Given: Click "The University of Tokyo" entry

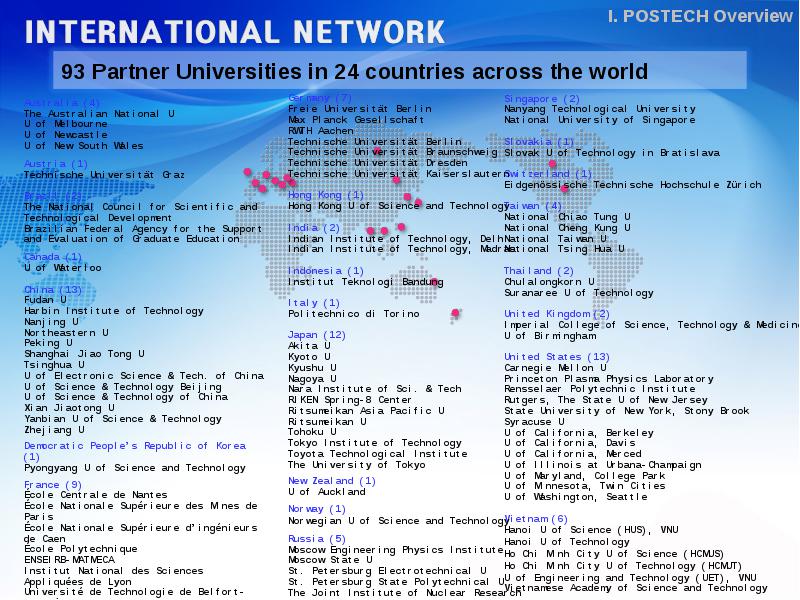Looking at the screenshot, I should click(x=357, y=464).
